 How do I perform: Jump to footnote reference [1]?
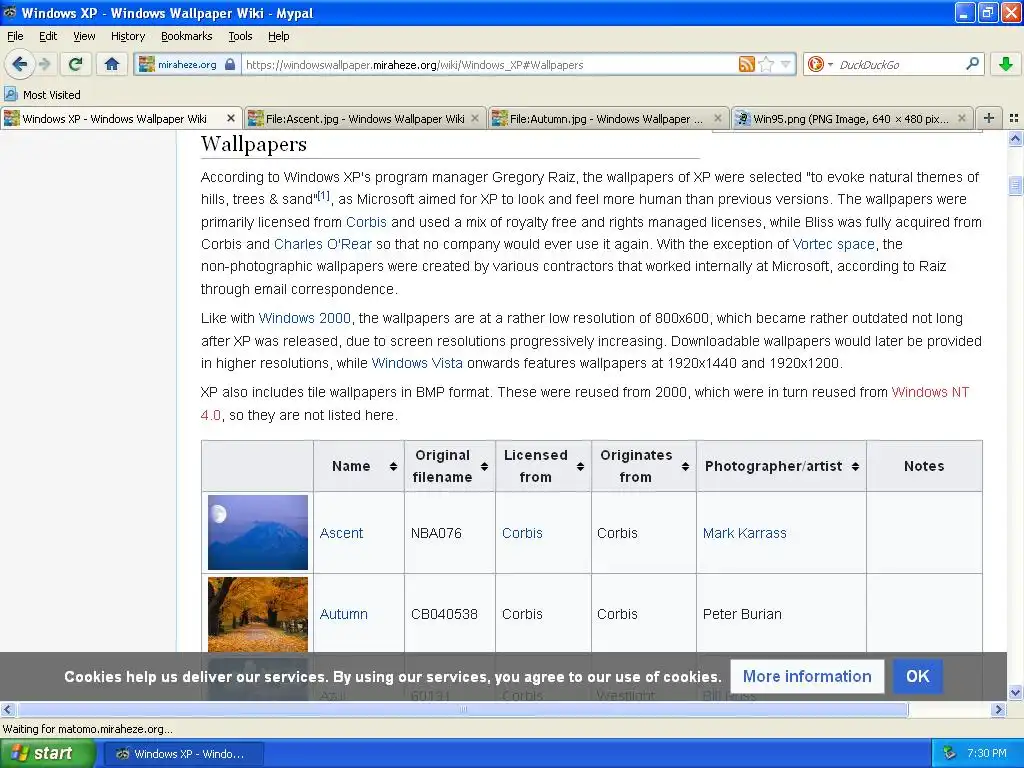pyautogui.click(x=323, y=195)
